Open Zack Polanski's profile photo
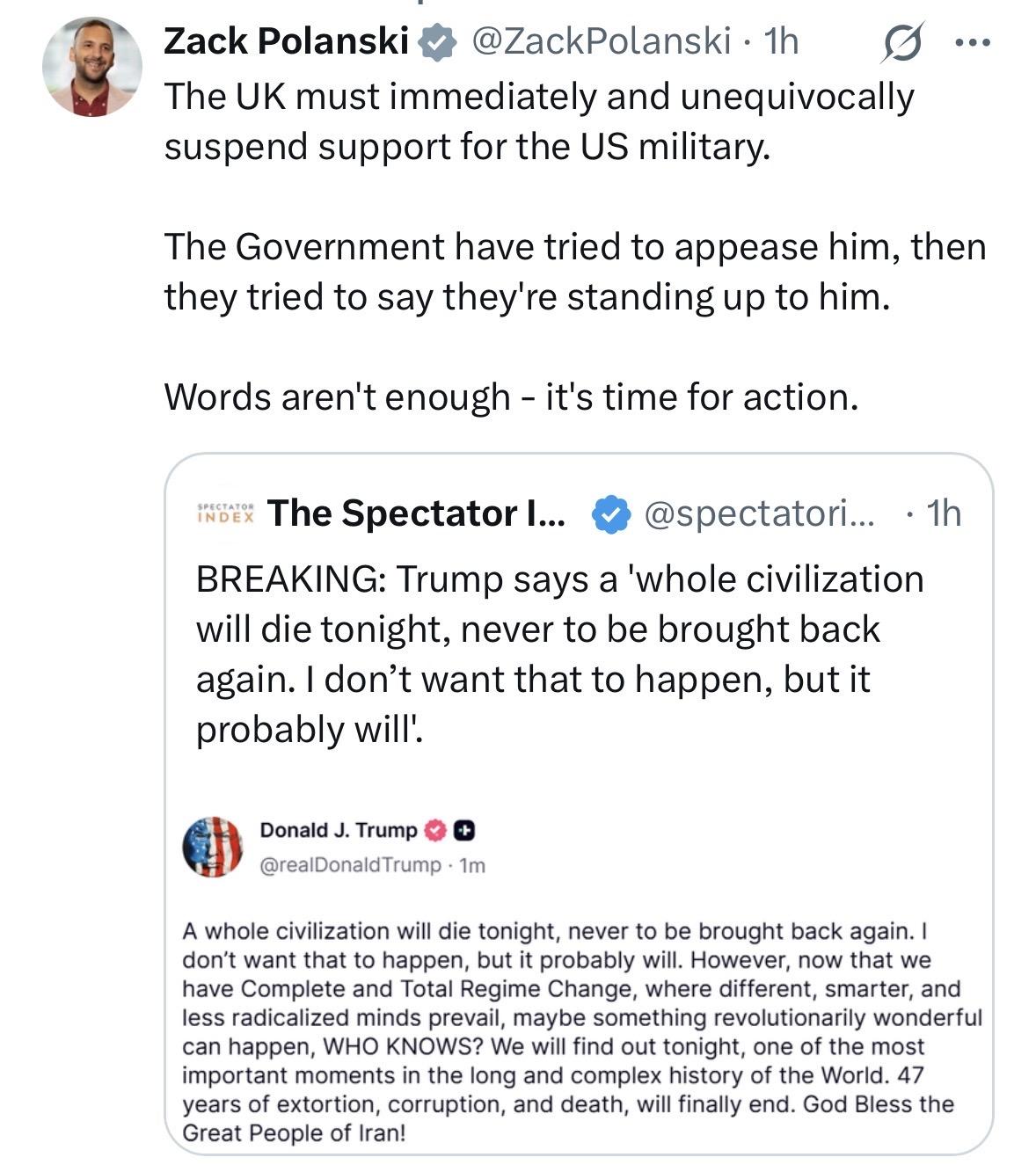 click(91, 67)
